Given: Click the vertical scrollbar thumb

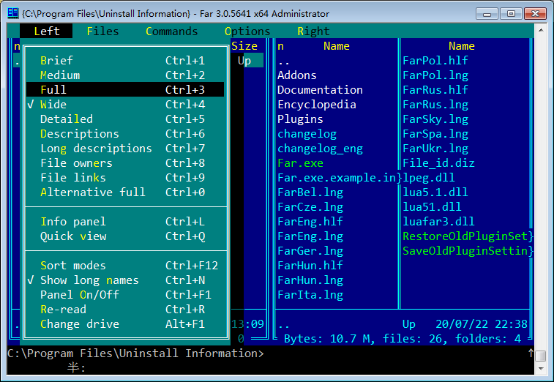Looking at the screenshot, I should (541, 356).
